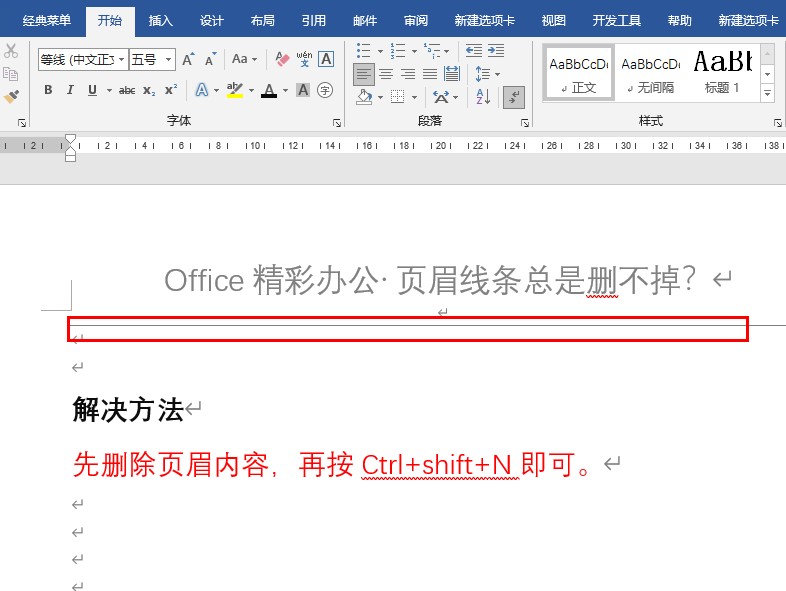
Task: Open the Borders dropdown arrow
Action: [414, 97]
